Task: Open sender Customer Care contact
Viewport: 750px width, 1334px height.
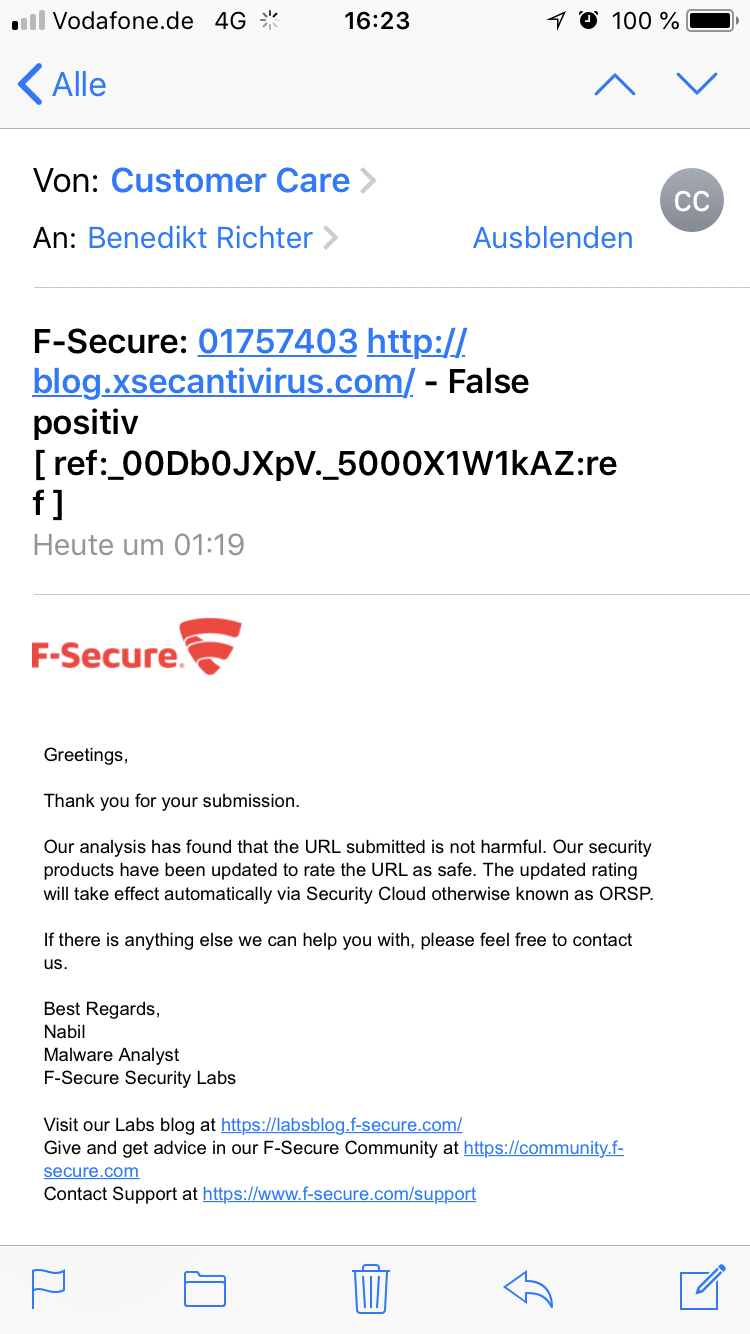Action: [230, 181]
